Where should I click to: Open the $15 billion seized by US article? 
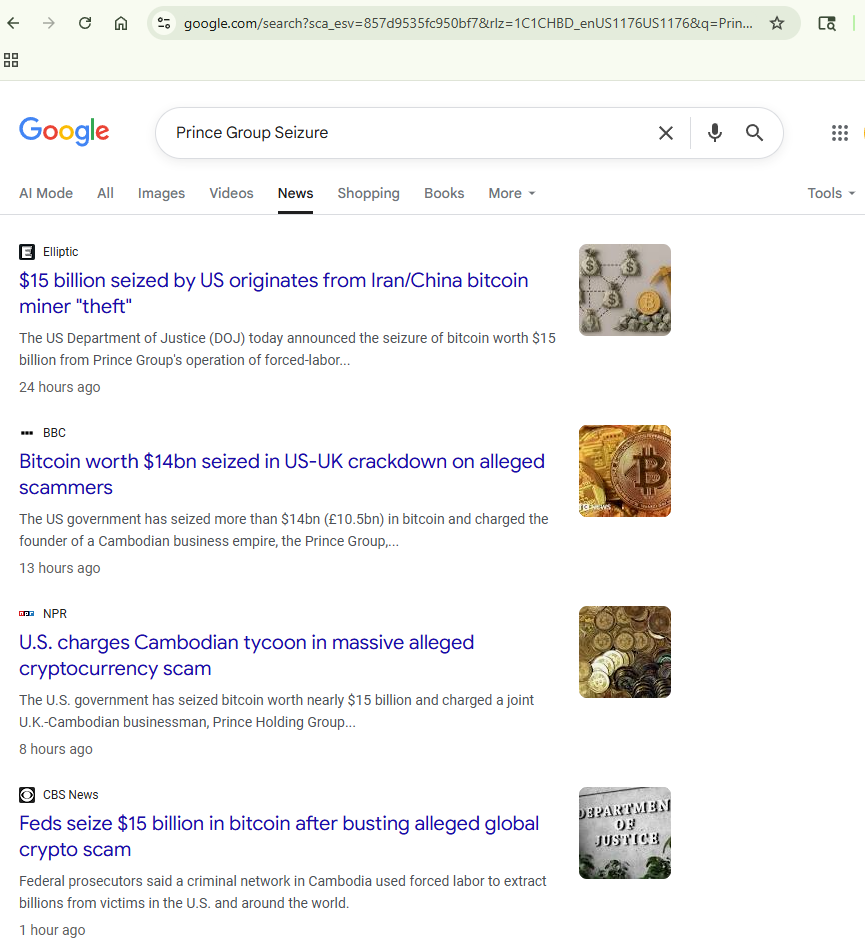274,294
